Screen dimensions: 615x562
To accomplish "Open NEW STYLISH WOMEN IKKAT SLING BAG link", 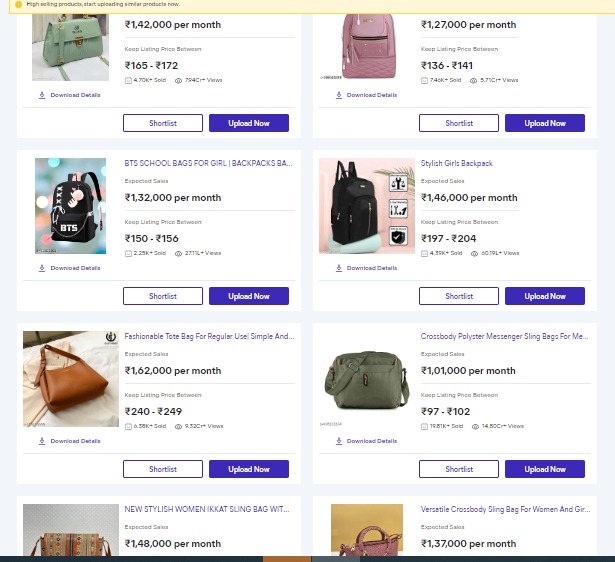I will (x=206, y=509).
